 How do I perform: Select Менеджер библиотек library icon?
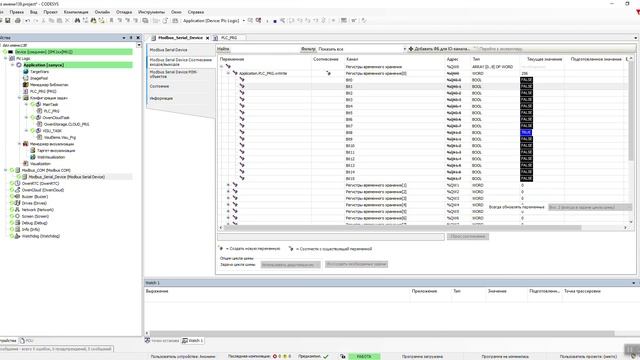pyautogui.click(x=26, y=84)
